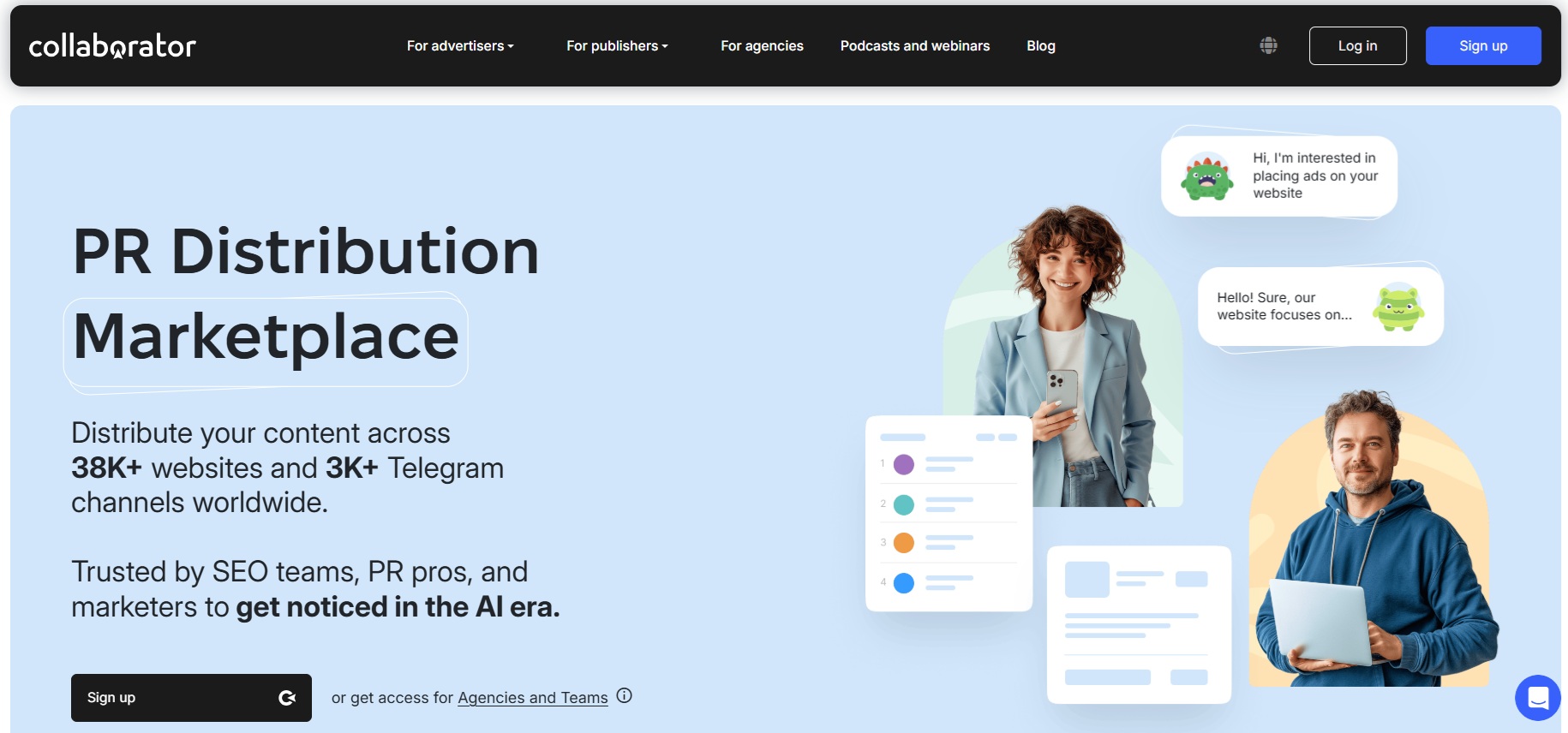1568x733 pixels.
Task: Open the For agencies page
Action: [x=762, y=46]
